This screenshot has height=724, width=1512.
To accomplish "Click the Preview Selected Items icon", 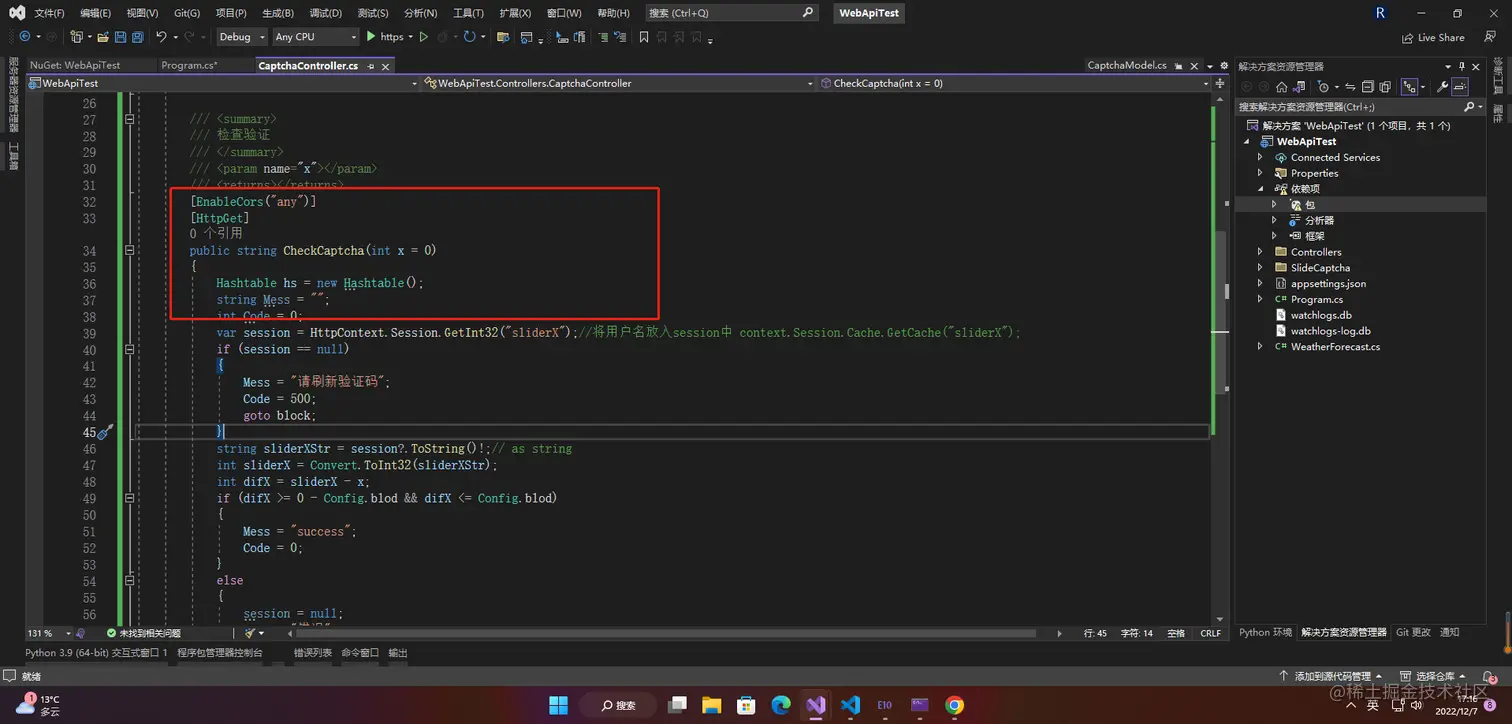I will click(x=1460, y=87).
